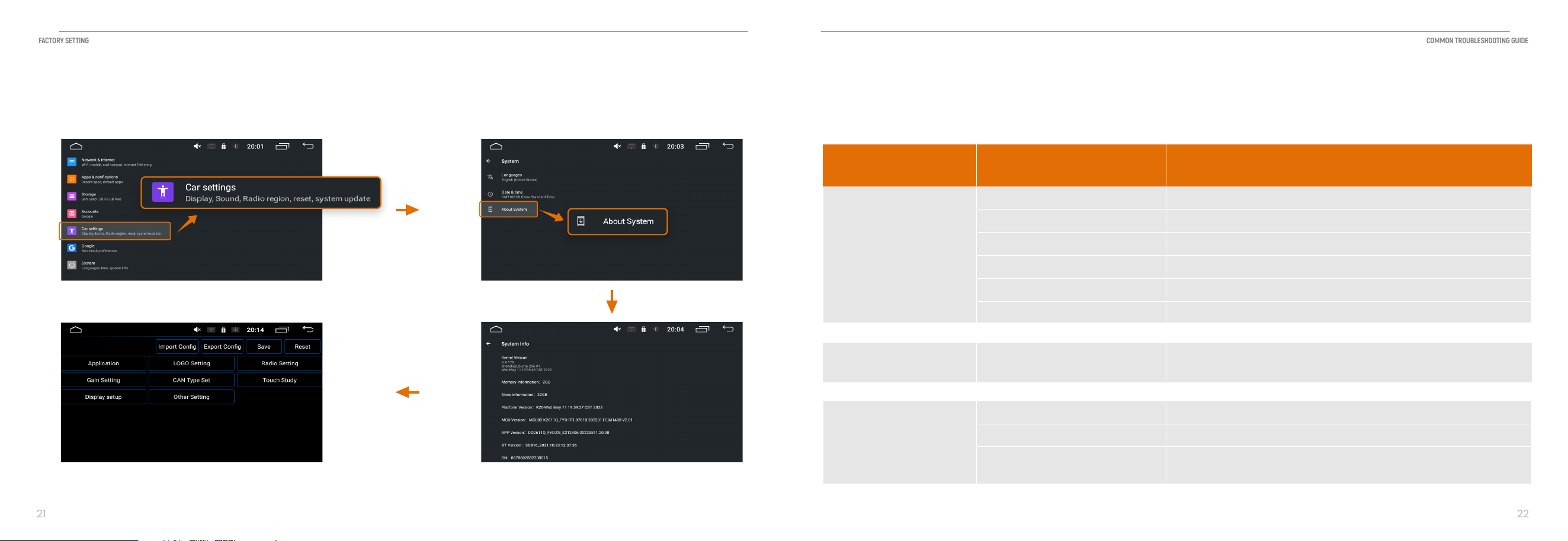Screen dimensions: 1568x541
Task: Tap the pink Accounts icon
Action: pos(72,214)
